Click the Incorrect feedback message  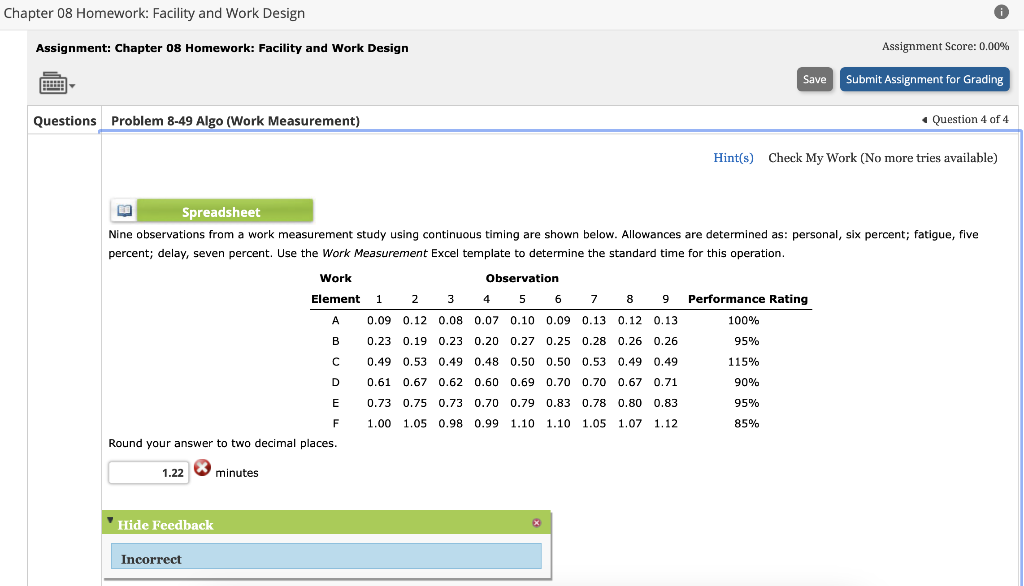pos(326,557)
